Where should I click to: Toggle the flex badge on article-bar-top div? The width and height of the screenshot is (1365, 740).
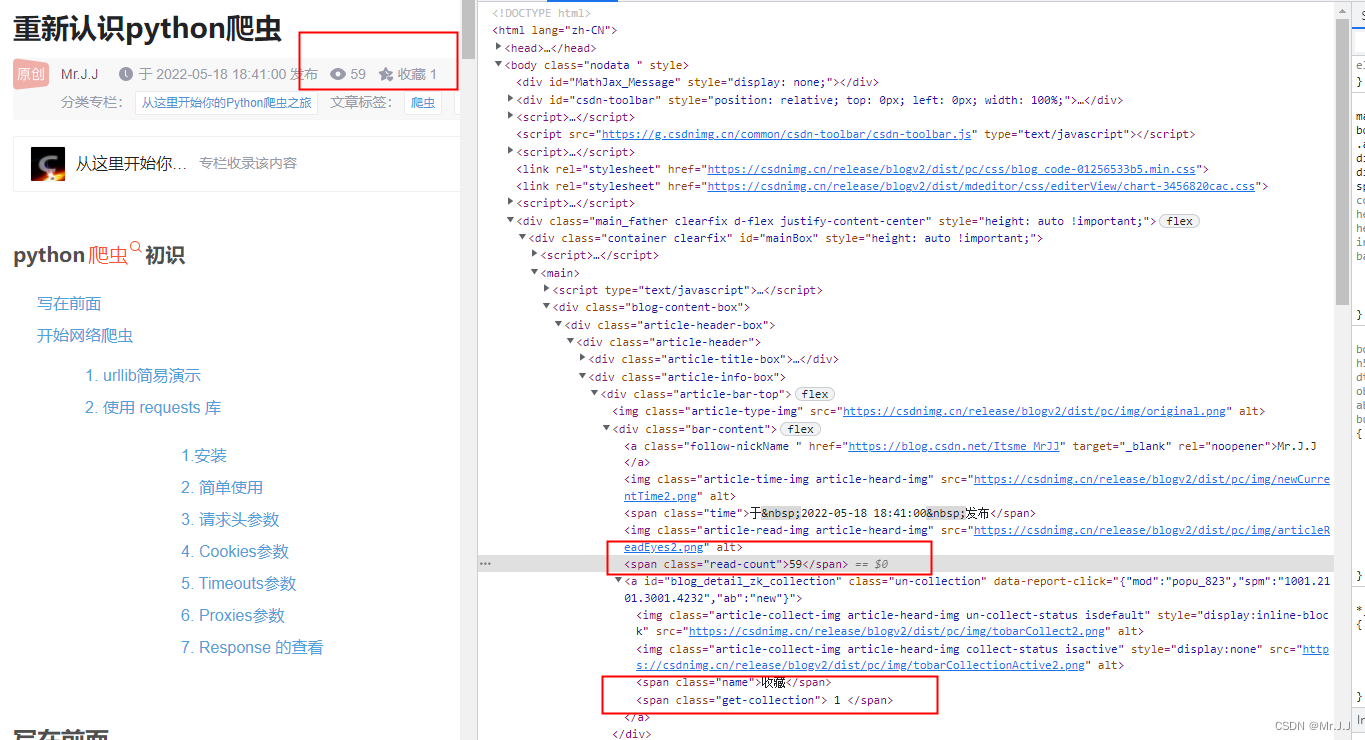tap(815, 394)
